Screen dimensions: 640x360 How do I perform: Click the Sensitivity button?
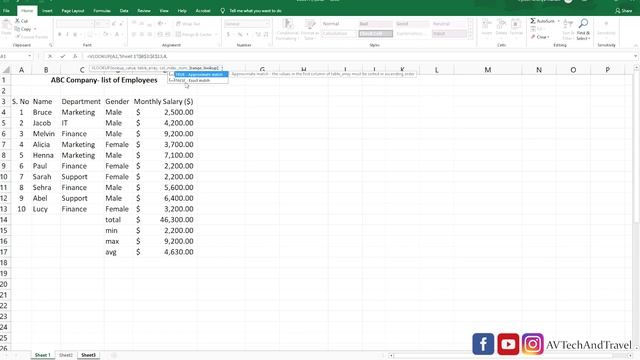click(606, 28)
